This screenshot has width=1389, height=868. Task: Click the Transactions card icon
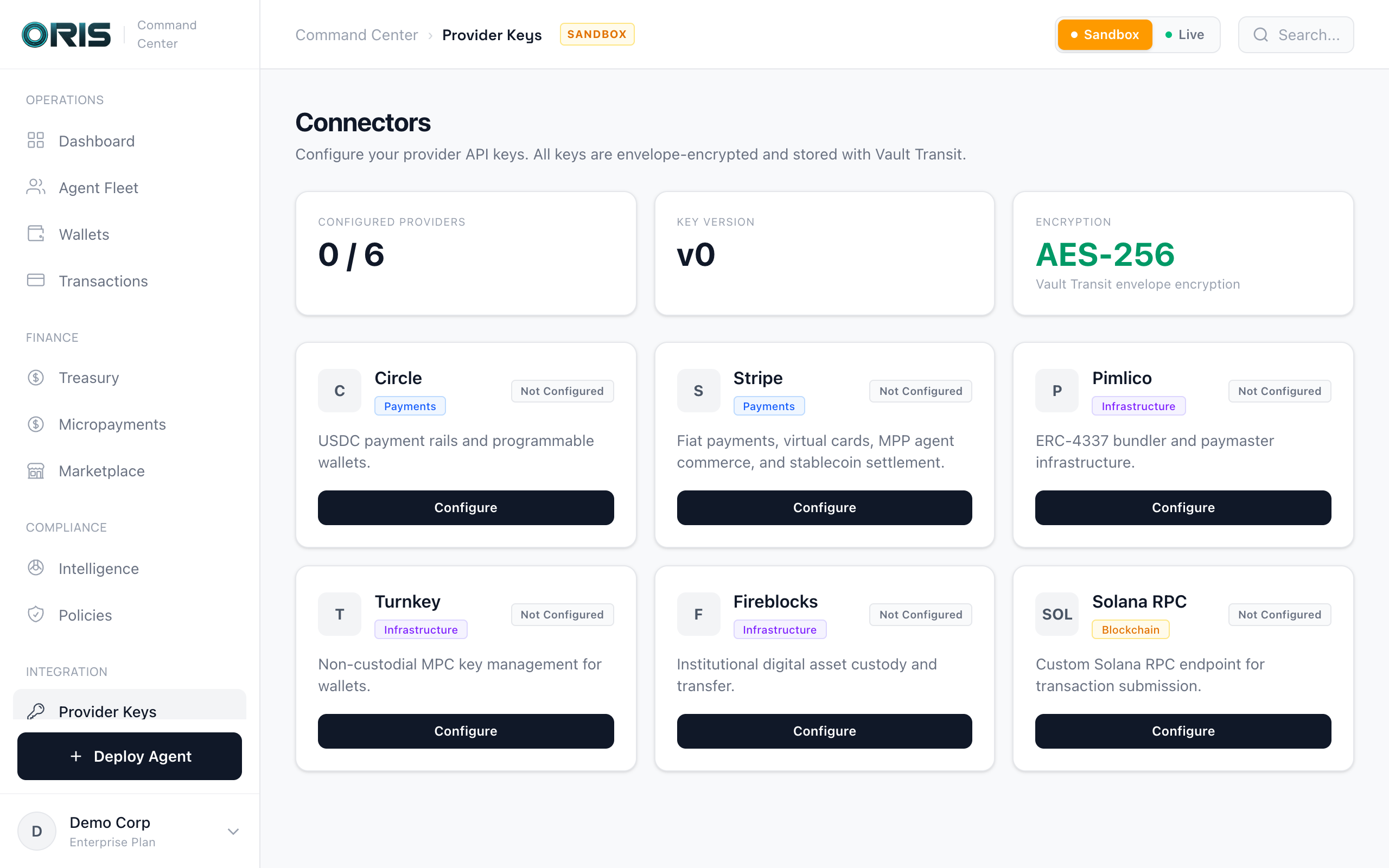(36, 280)
